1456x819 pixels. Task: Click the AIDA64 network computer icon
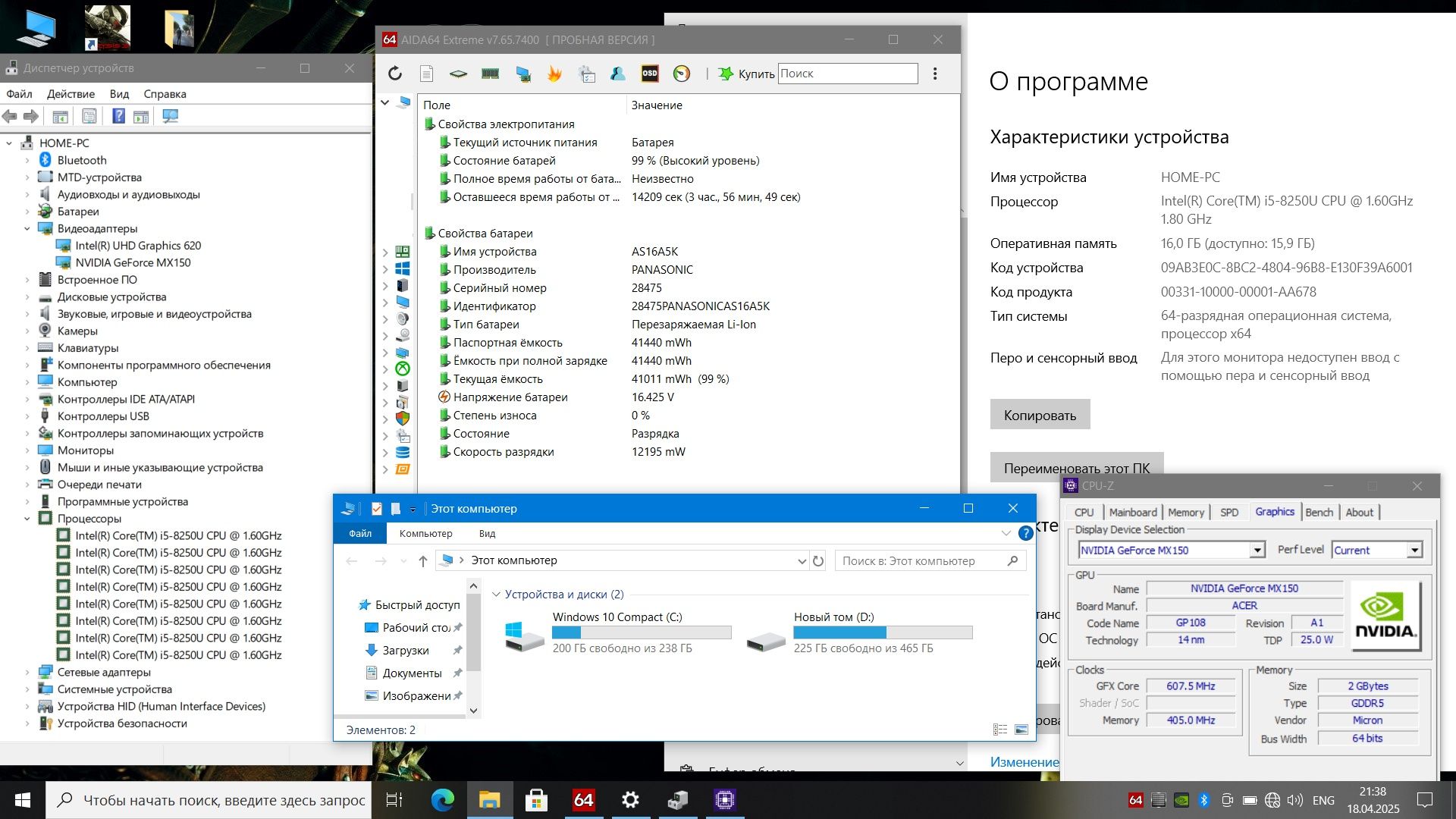[x=522, y=74]
